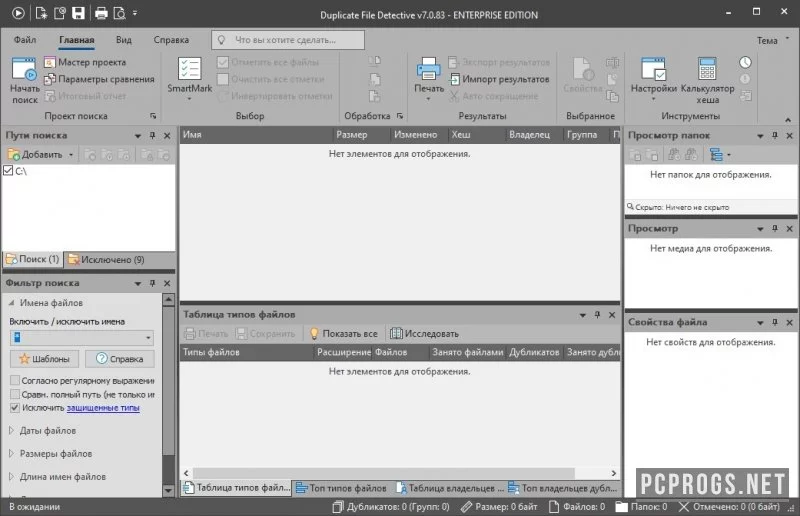The width and height of the screenshot is (800, 516).
Task: Collapse the Имена файлов section
Action: coord(12,303)
